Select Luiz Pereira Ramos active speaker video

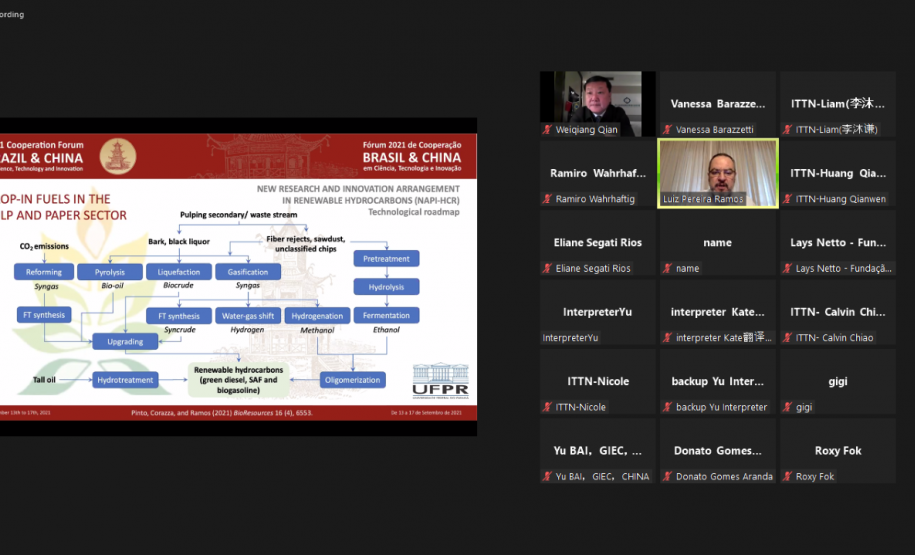(x=717, y=172)
